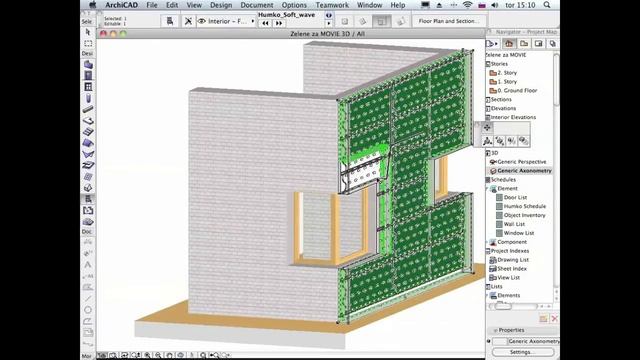Go to previous zoom at bottom bar

tap(214, 356)
